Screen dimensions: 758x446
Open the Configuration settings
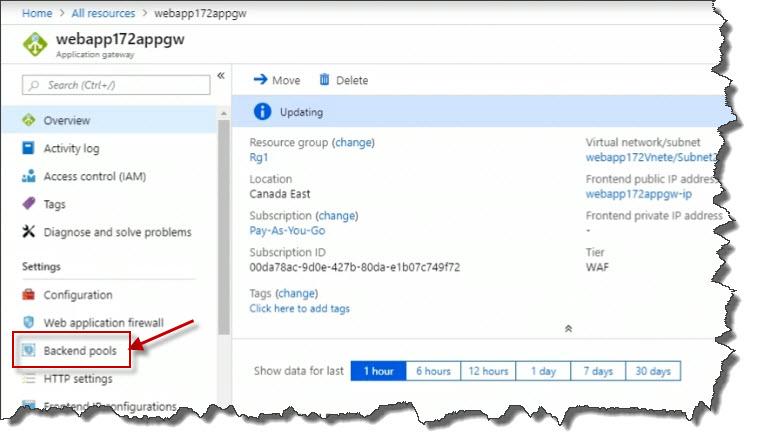[x=78, y=295]
